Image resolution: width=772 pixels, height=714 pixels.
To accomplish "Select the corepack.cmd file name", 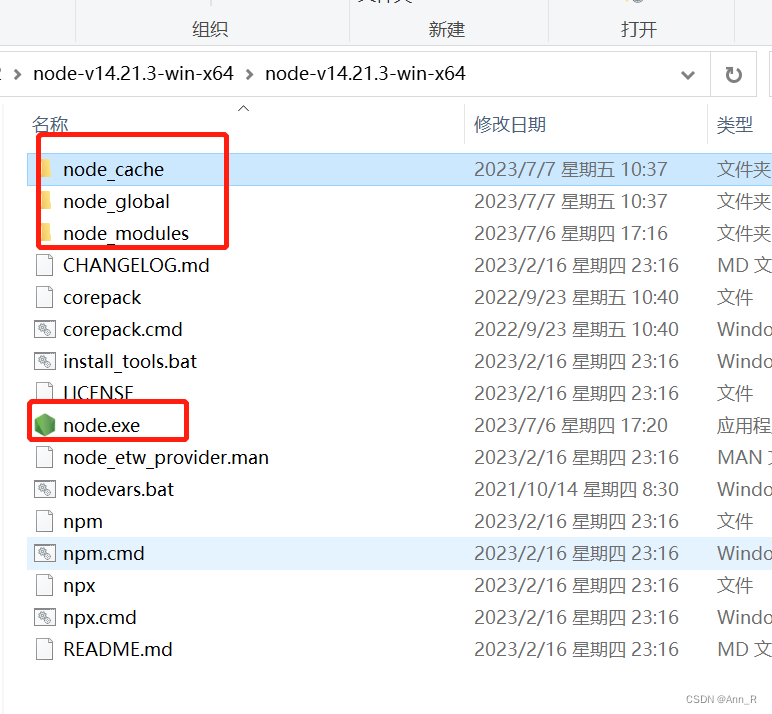I will coord(123,329).
